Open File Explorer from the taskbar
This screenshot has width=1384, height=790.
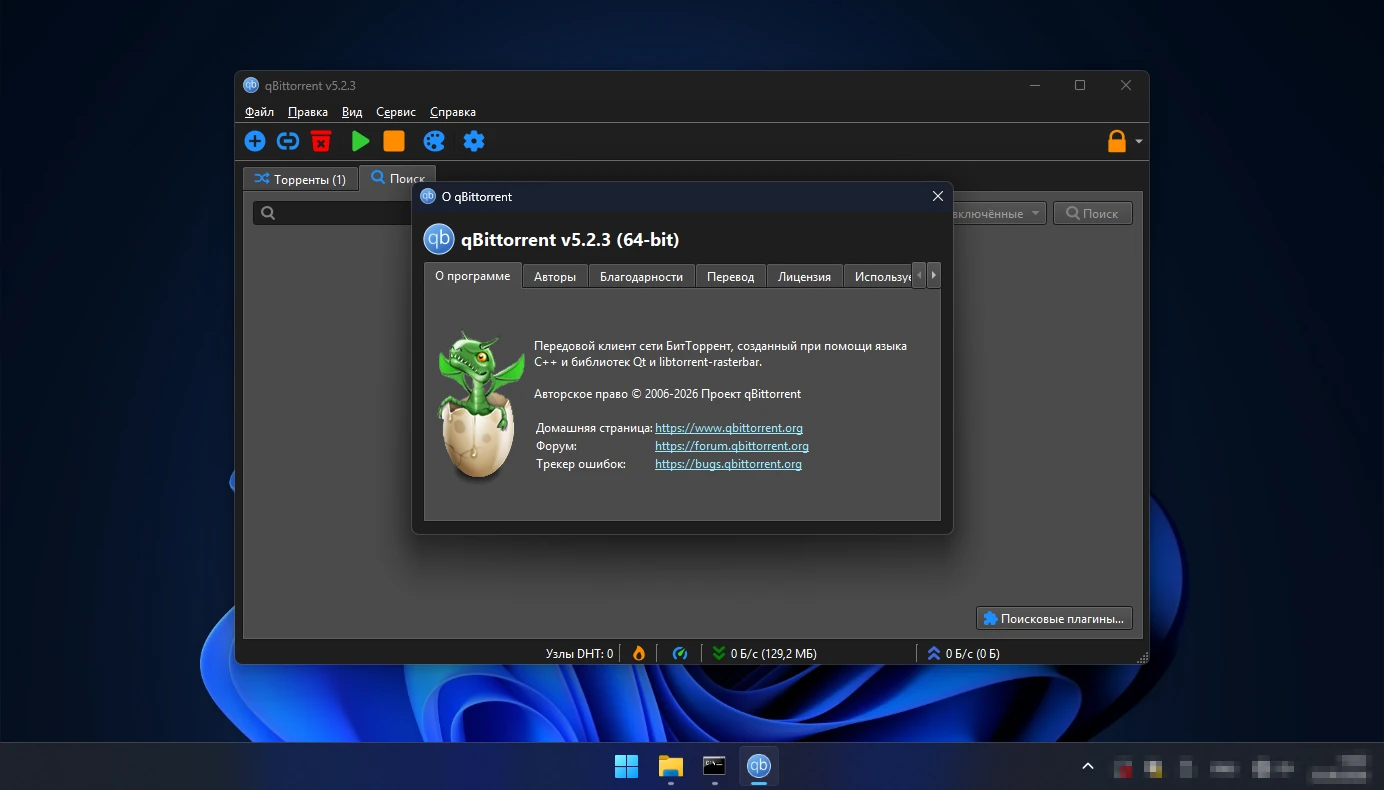(670, 766)
